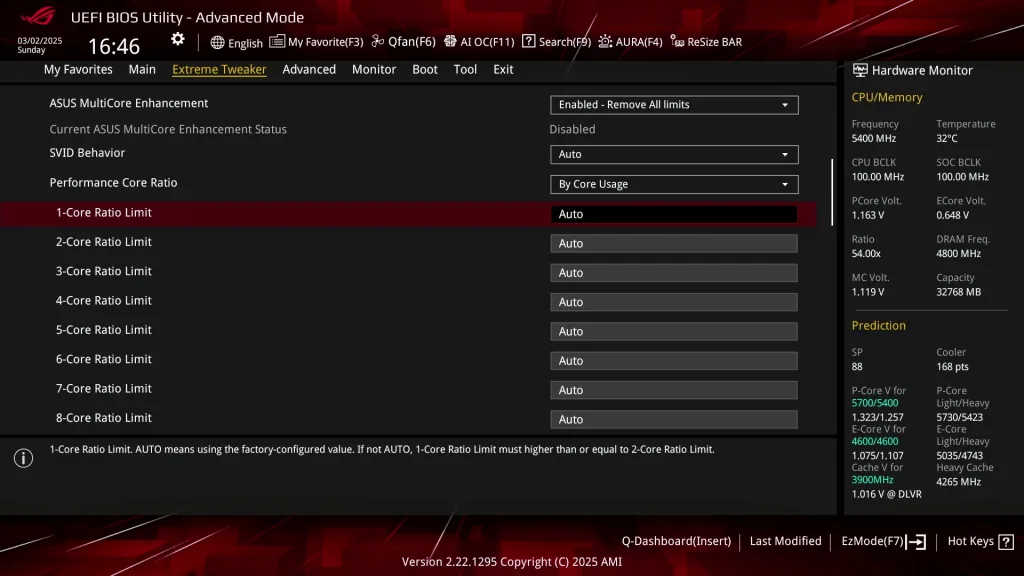Select the 8-Core Ratio Limit label

103,417
